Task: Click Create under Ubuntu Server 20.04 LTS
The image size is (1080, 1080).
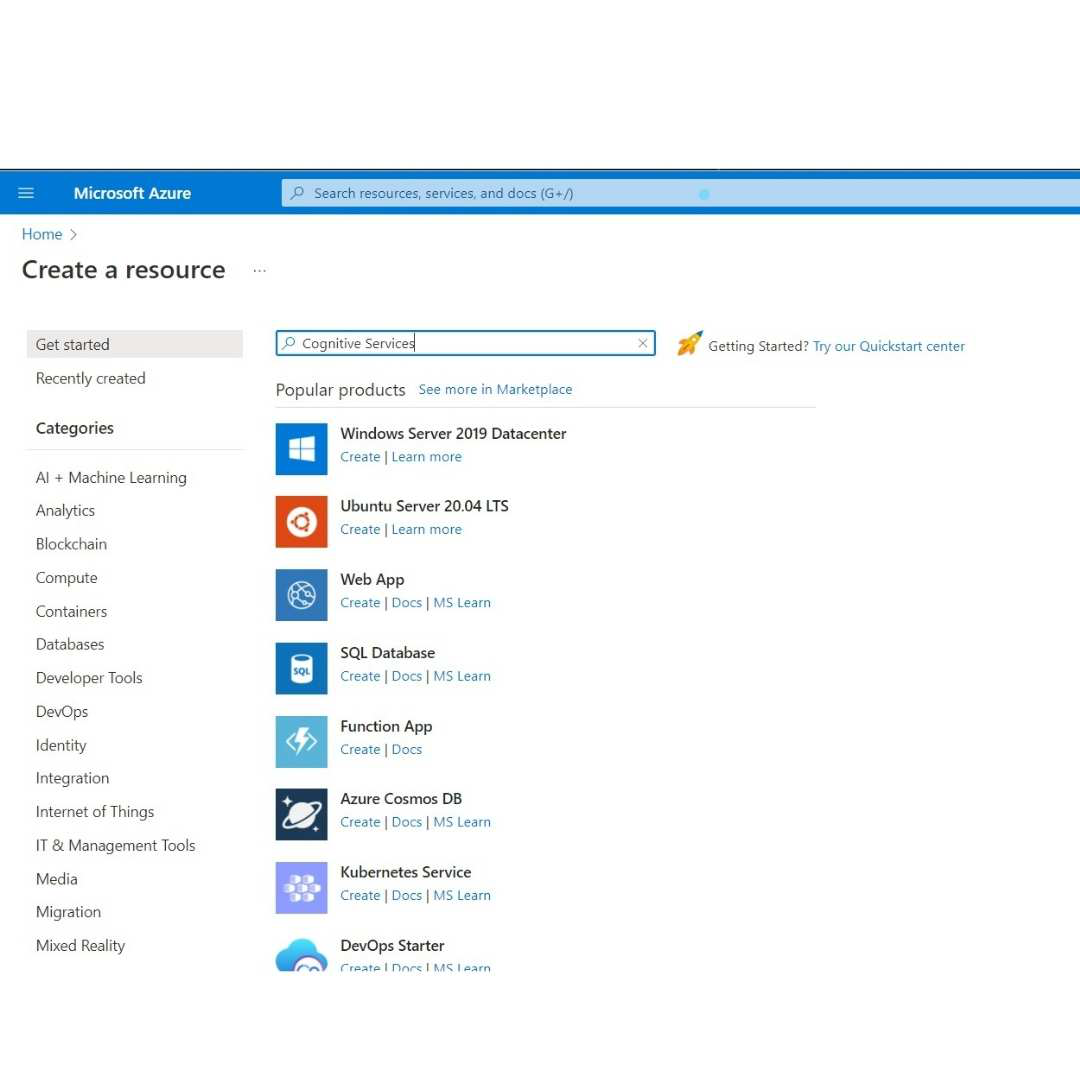Action: (360, 529)
